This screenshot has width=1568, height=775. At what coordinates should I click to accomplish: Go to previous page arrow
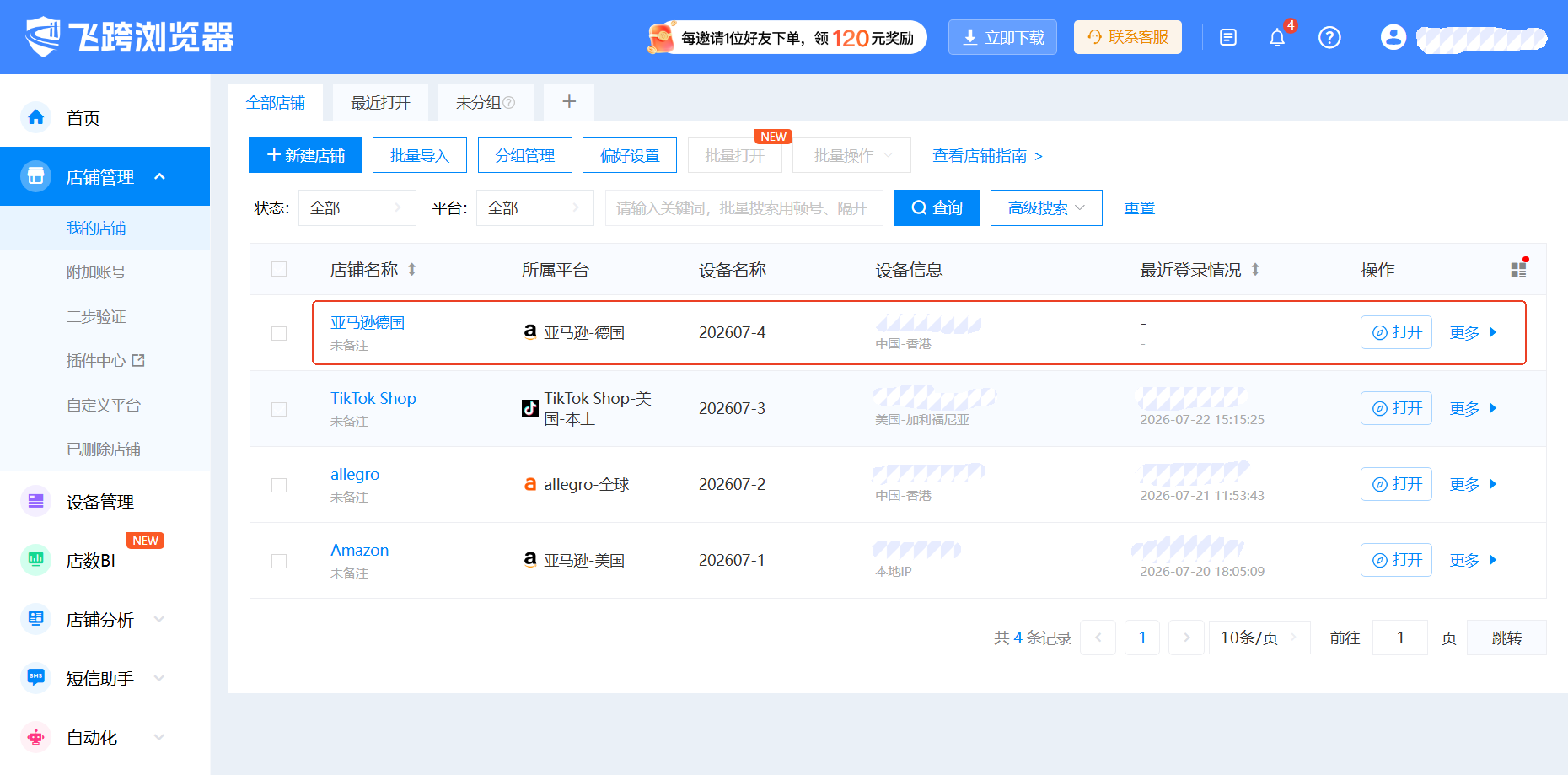[1098, 638]
